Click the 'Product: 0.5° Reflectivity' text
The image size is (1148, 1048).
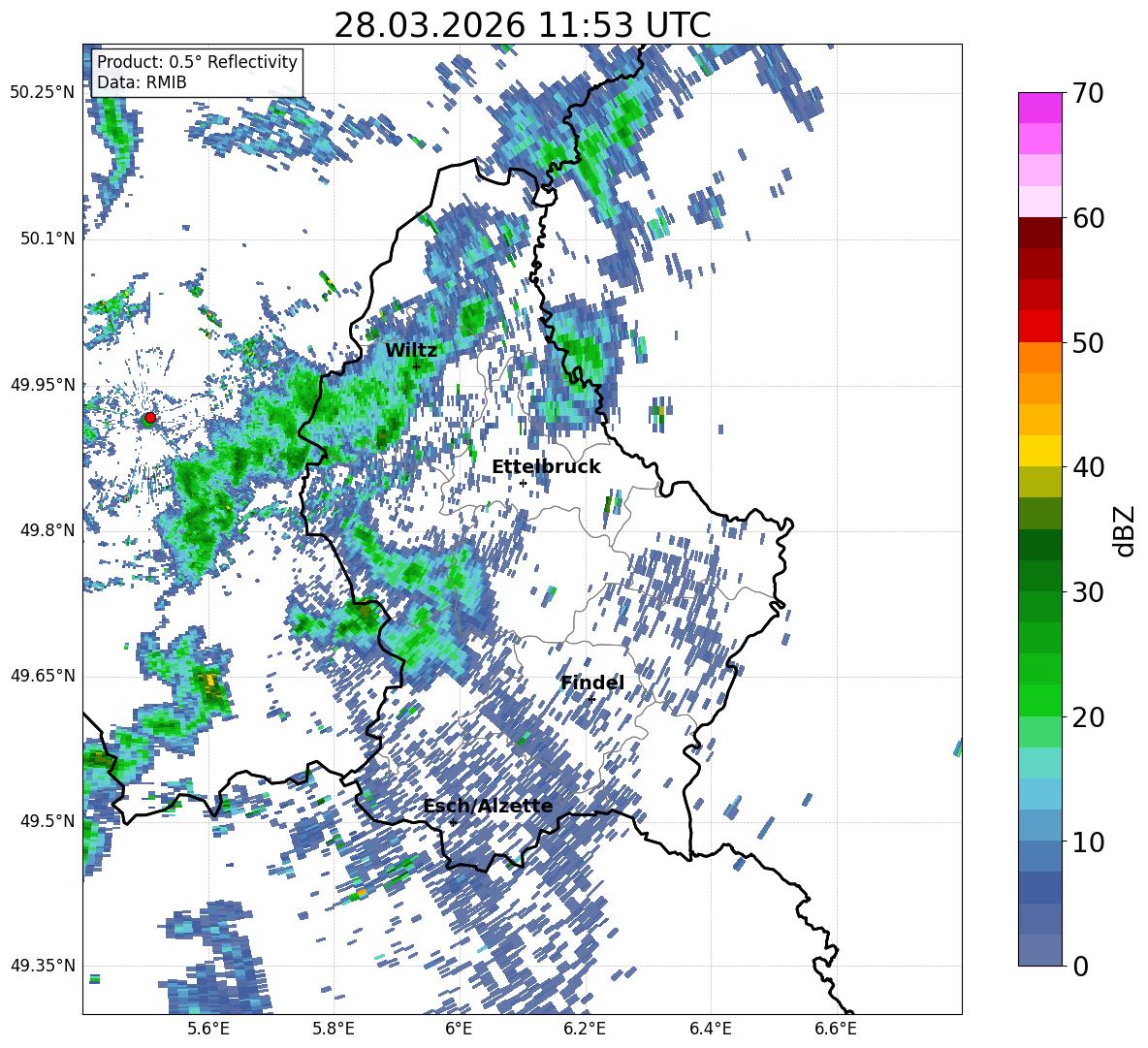coord(197,61)
